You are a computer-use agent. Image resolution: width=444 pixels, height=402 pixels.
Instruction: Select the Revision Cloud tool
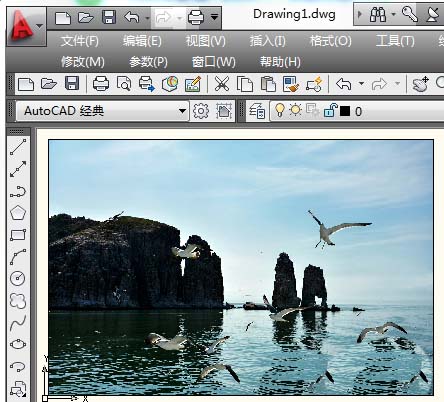(x=18, y=301)
